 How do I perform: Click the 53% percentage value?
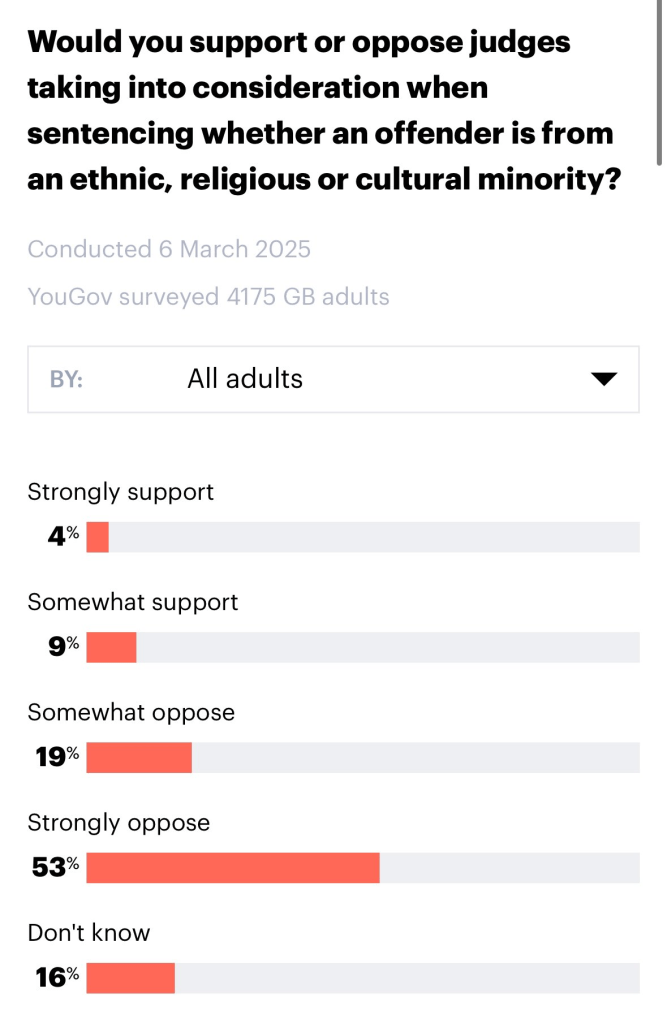pyautogui.click(x=55, y=867)
